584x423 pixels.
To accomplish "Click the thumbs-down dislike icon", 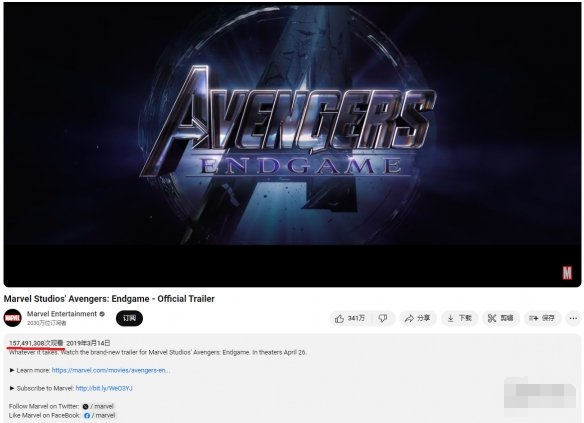I will point(383,318).
